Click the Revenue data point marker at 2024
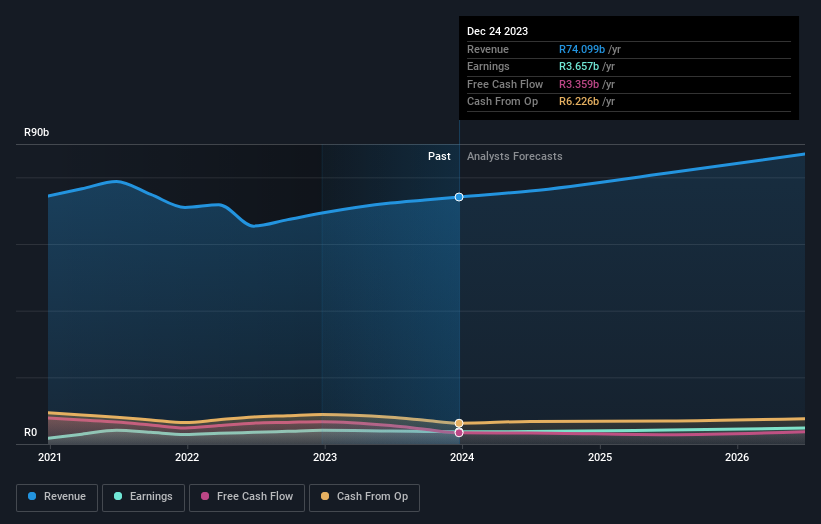Image resolution: width=821 pixels, height=524 pixels. click(459, 197)
